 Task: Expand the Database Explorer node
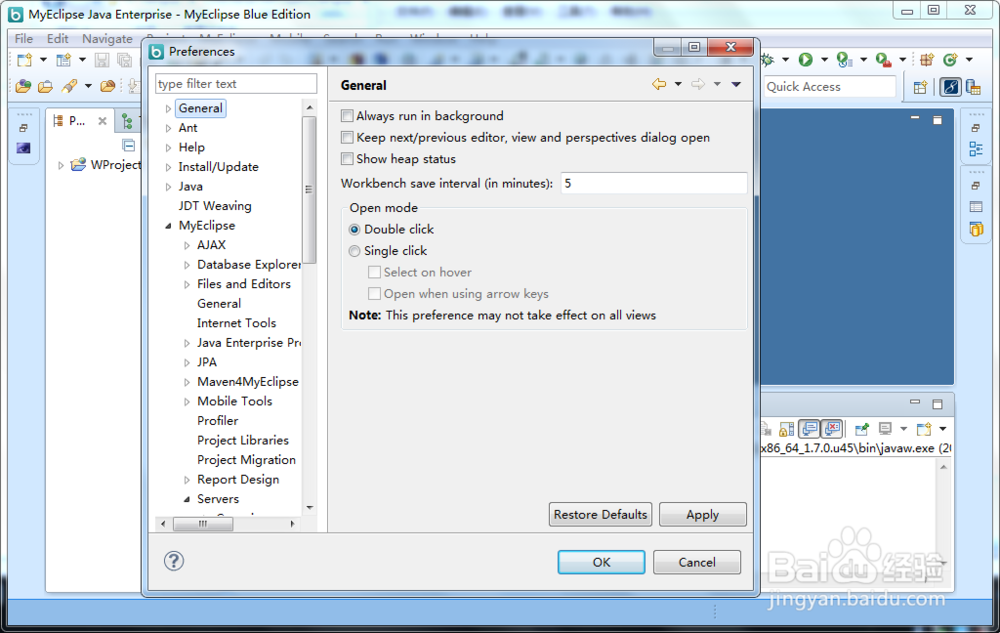point(186,265)
